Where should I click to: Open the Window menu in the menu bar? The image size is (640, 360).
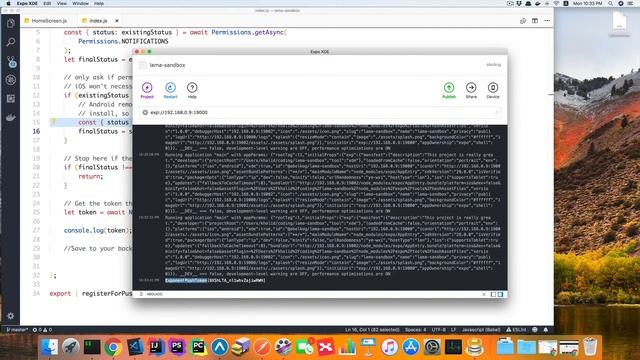click(80, 3)
